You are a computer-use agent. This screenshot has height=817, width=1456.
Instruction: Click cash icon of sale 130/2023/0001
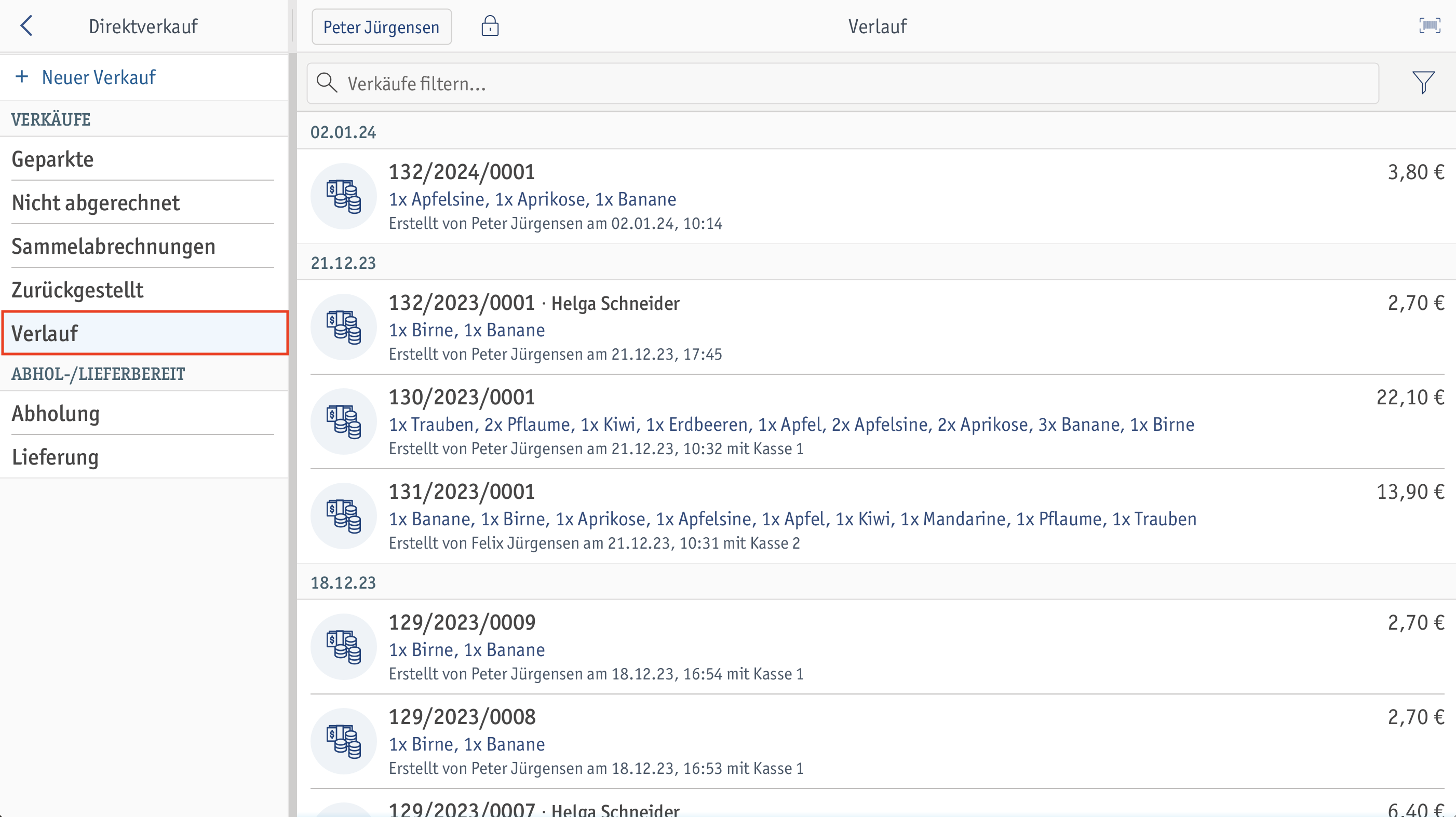click(344, 421)
